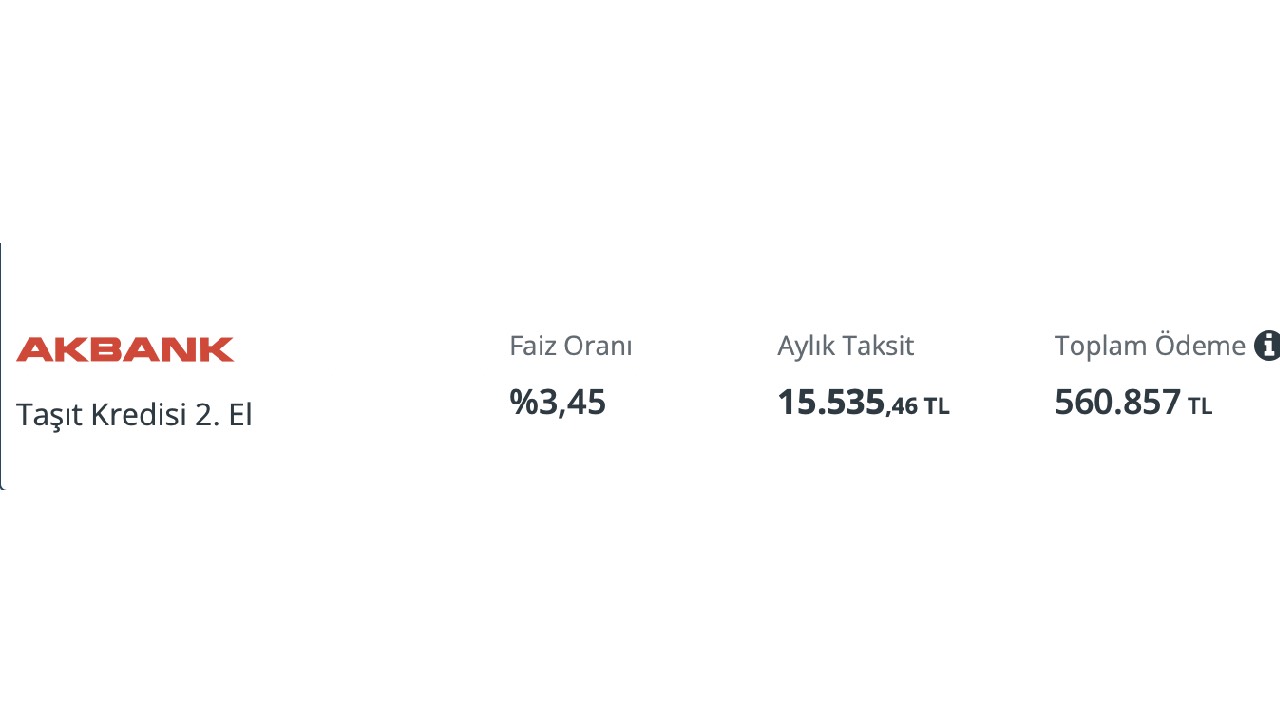Click the %3,45 interest rate value
The width and height of the screenshot is (1280, 720).
point(557,402)
